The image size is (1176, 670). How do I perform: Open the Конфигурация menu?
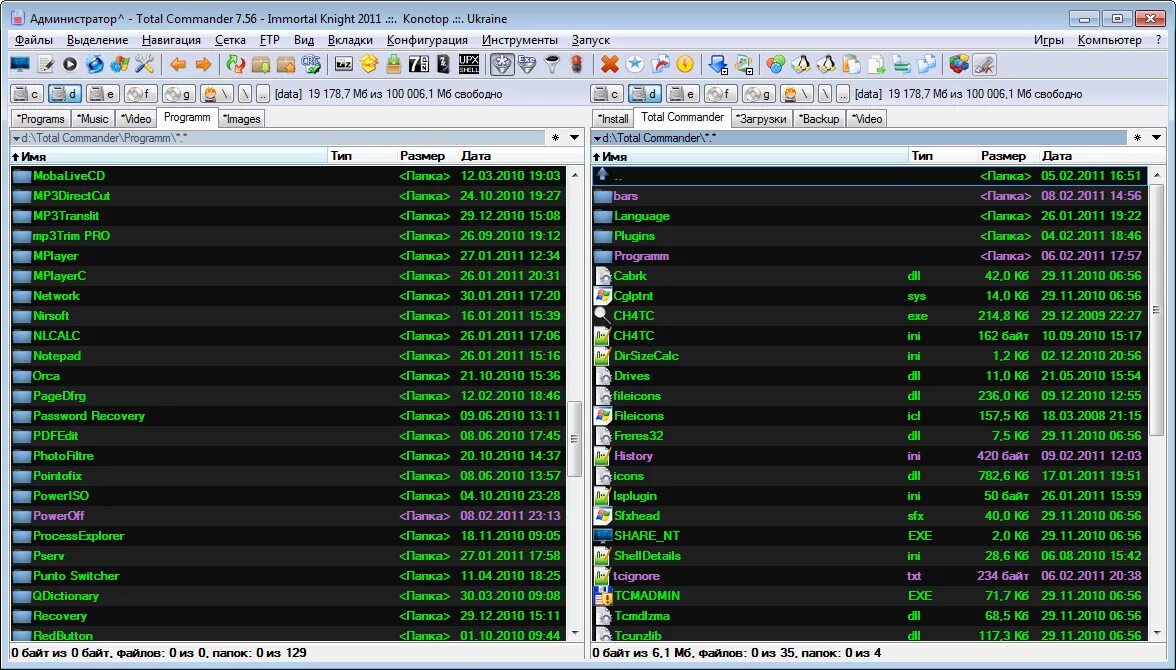[x=428, y=40]
